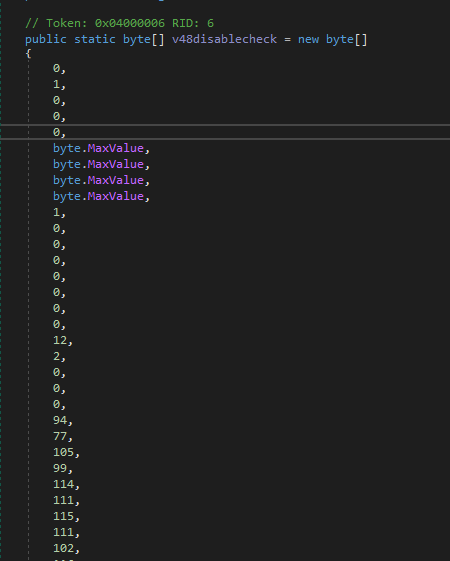Click the Token 0x04000006 RID comment
The image size is (450, 561).
(119, 24)
